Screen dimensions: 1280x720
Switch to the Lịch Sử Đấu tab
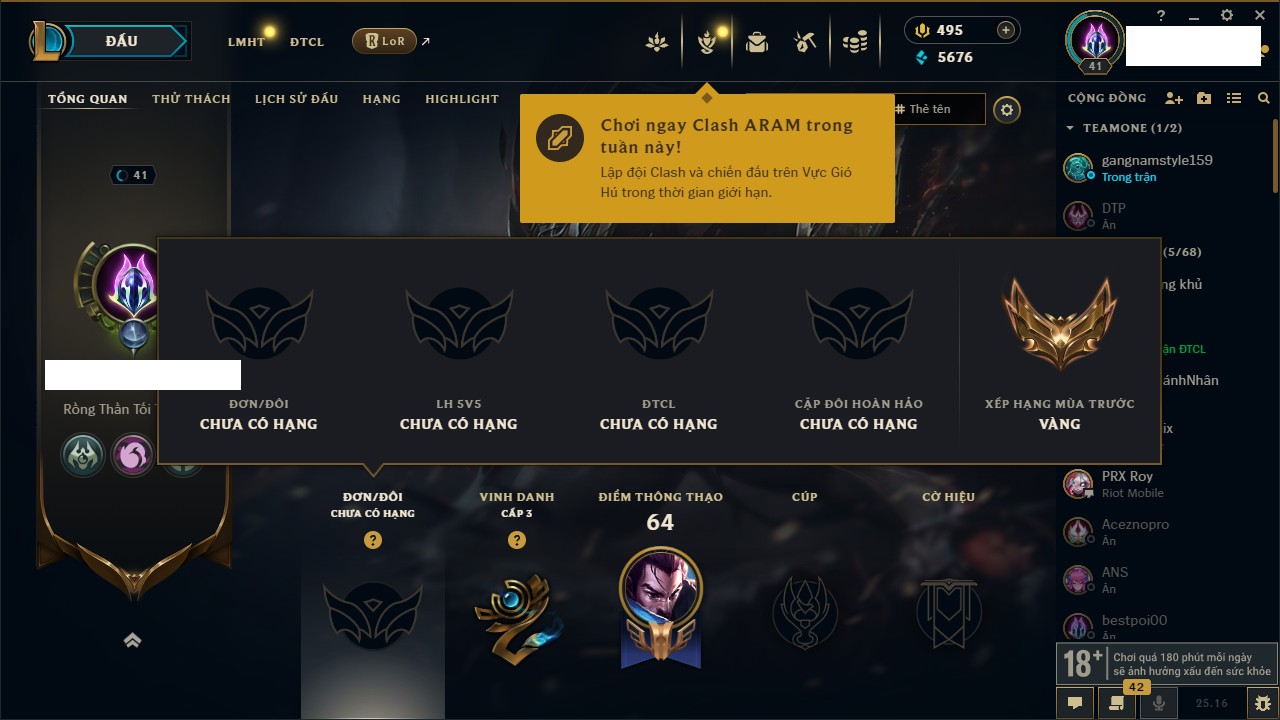coord(296,99)
